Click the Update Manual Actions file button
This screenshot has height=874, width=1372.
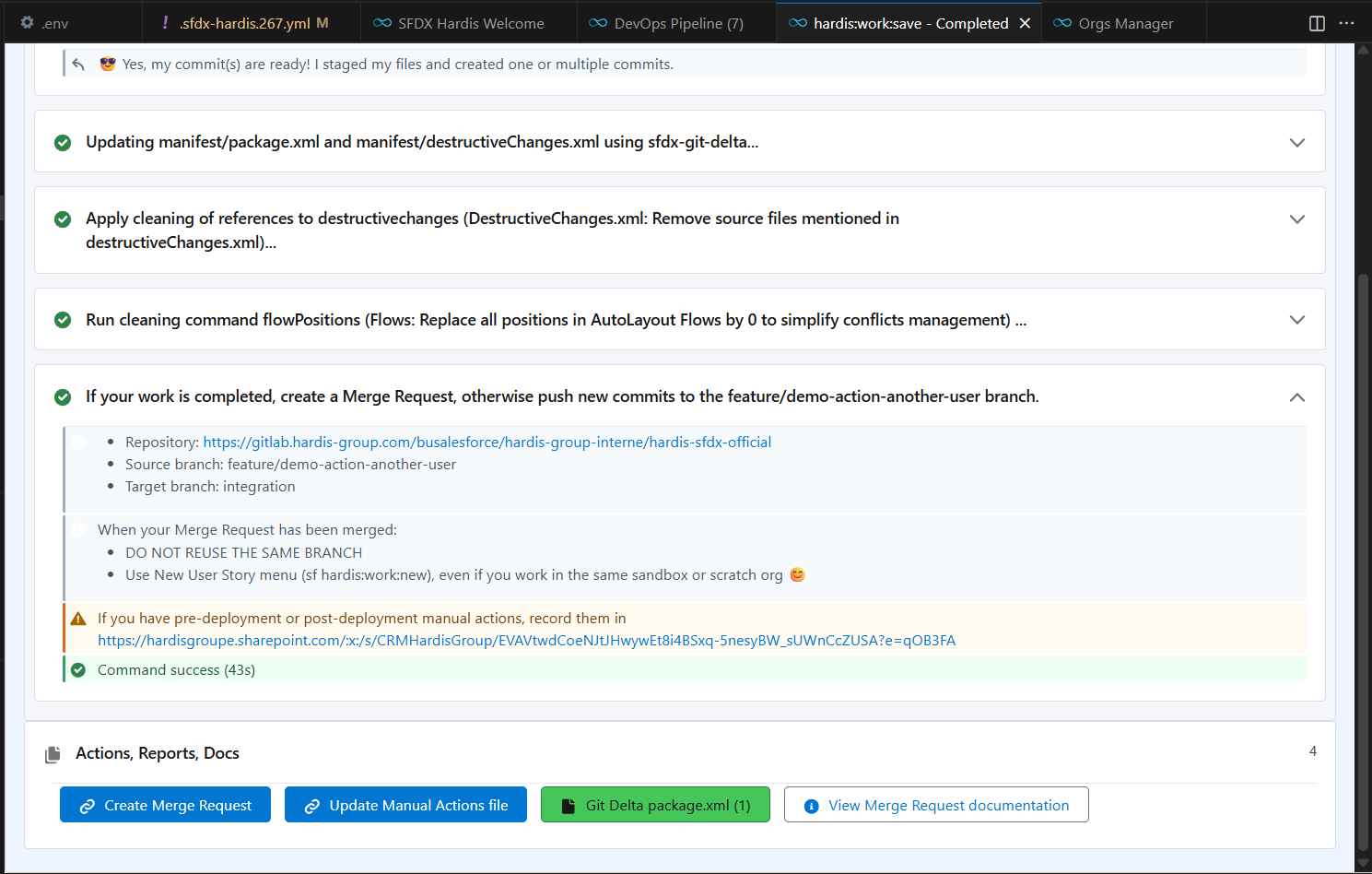click(405, 805)
